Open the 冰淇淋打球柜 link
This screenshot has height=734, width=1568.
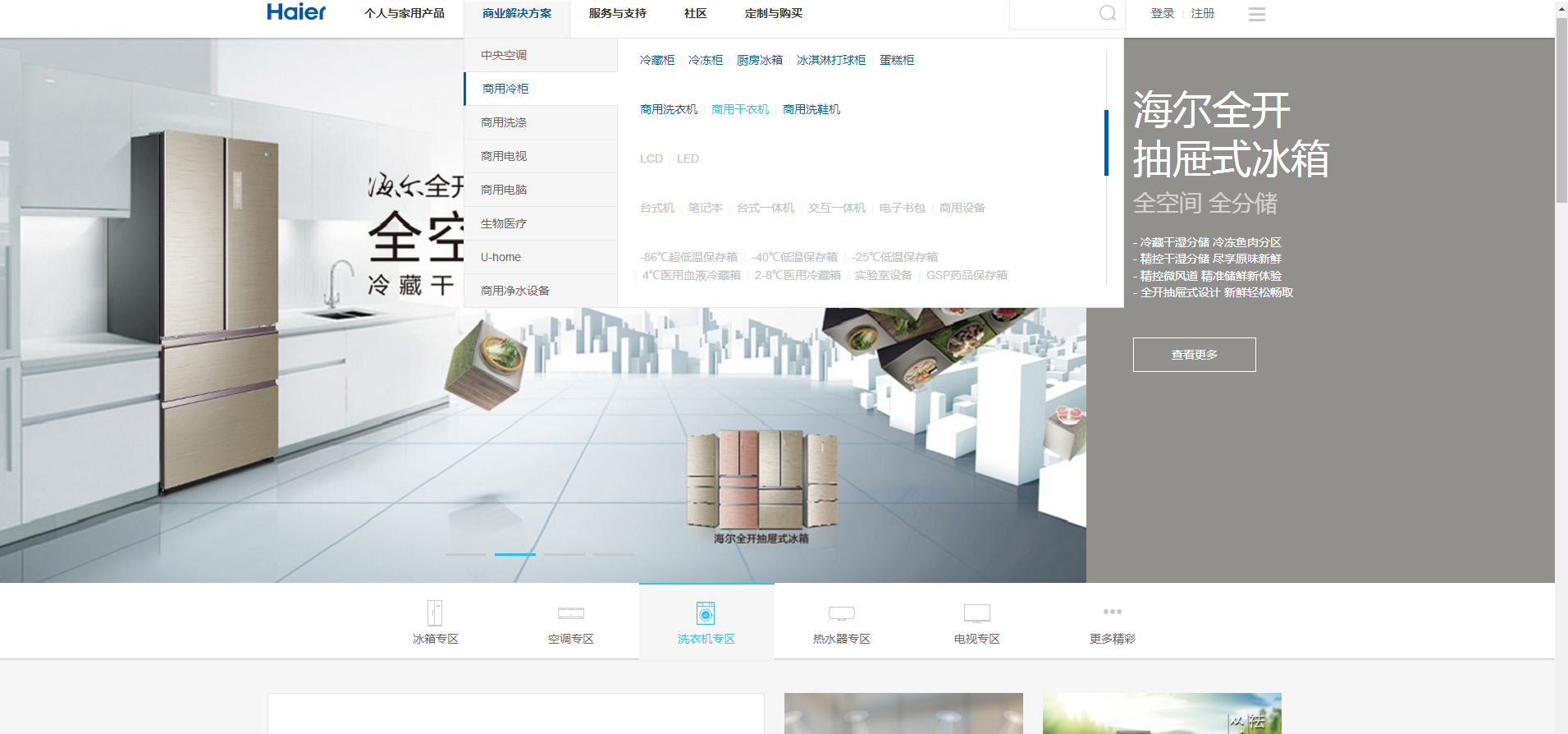[831, 60]
